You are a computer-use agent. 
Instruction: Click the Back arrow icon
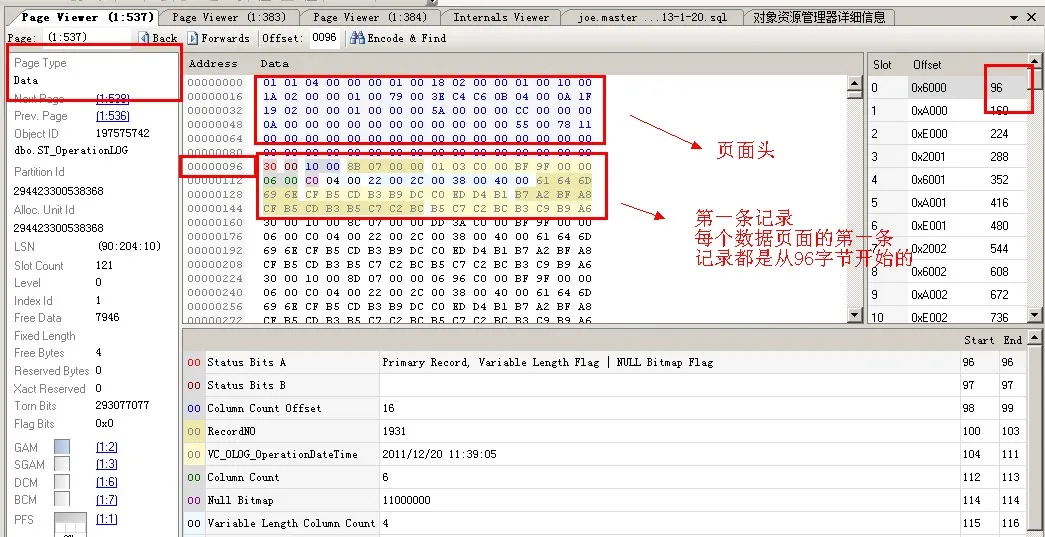(x=143, y=38)
